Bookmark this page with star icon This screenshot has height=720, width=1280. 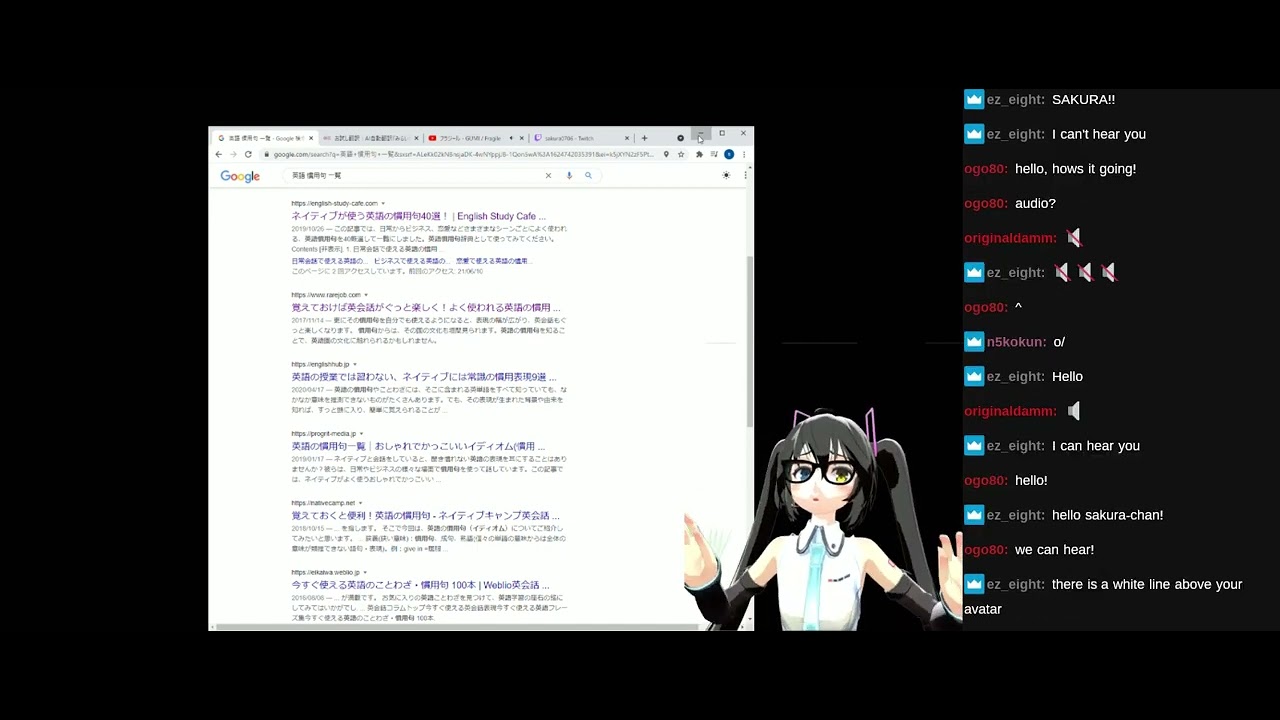tap(681, 154)
